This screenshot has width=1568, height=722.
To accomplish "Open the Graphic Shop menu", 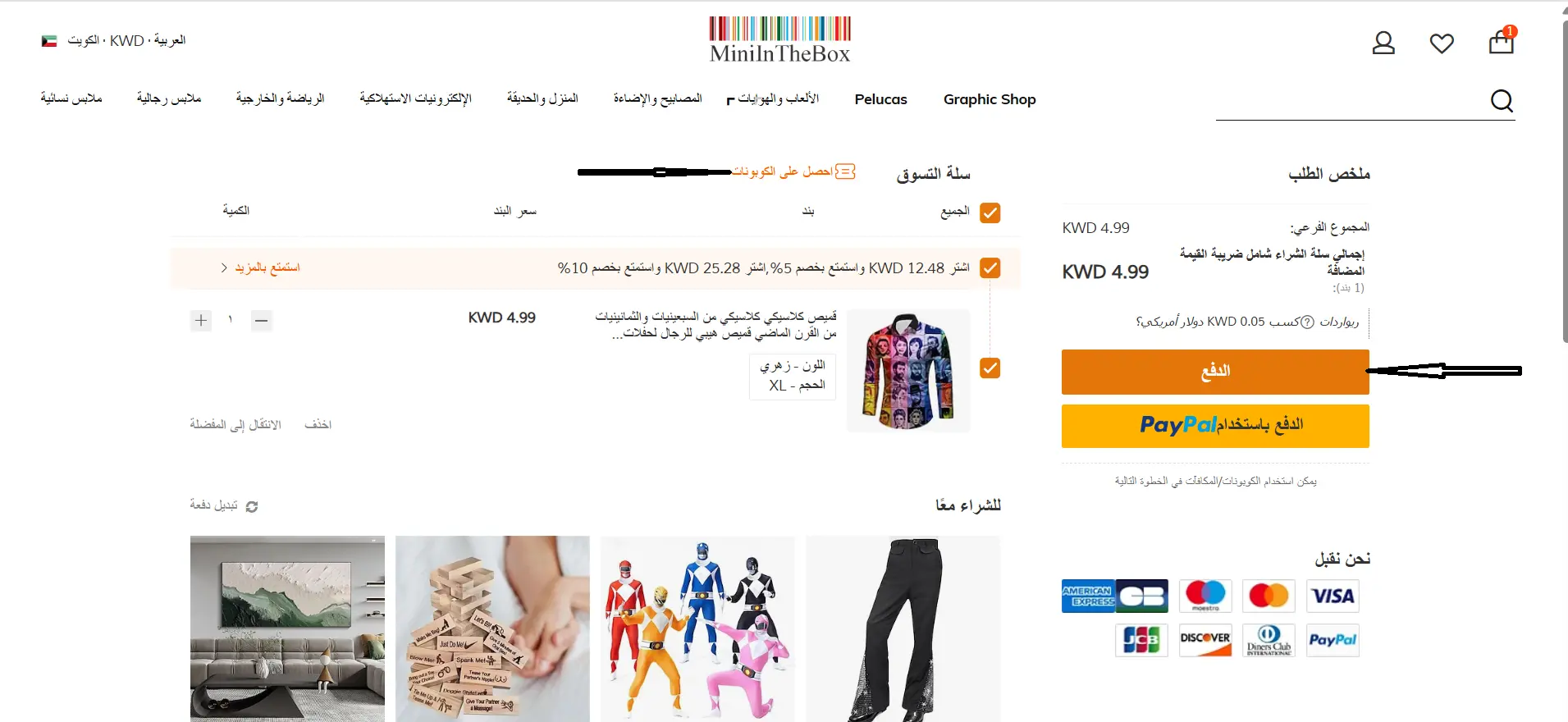I will pyautogui.click(x=990, y=99).
